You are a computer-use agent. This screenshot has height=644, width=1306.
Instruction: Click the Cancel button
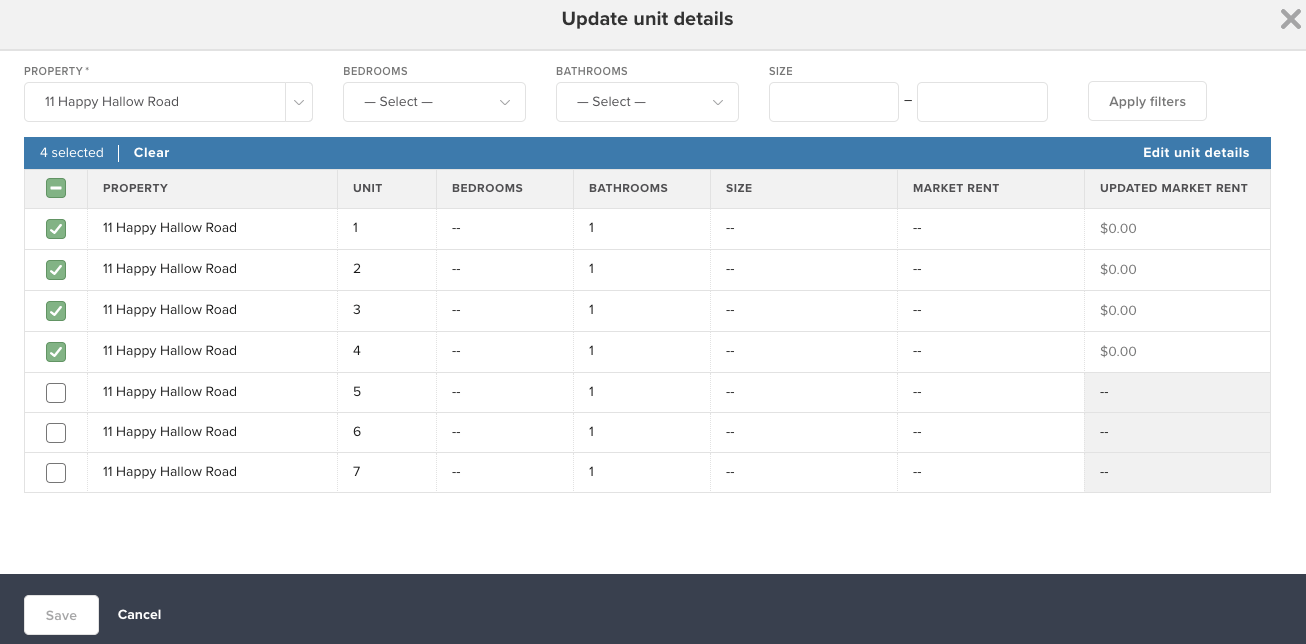click(x=139, y=614)
